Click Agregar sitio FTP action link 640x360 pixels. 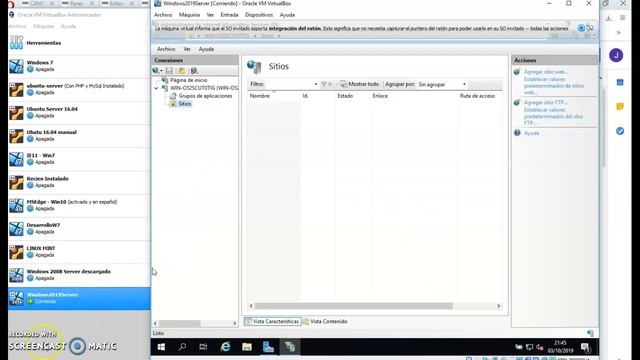pyautogui.click(x=546, y=102)
